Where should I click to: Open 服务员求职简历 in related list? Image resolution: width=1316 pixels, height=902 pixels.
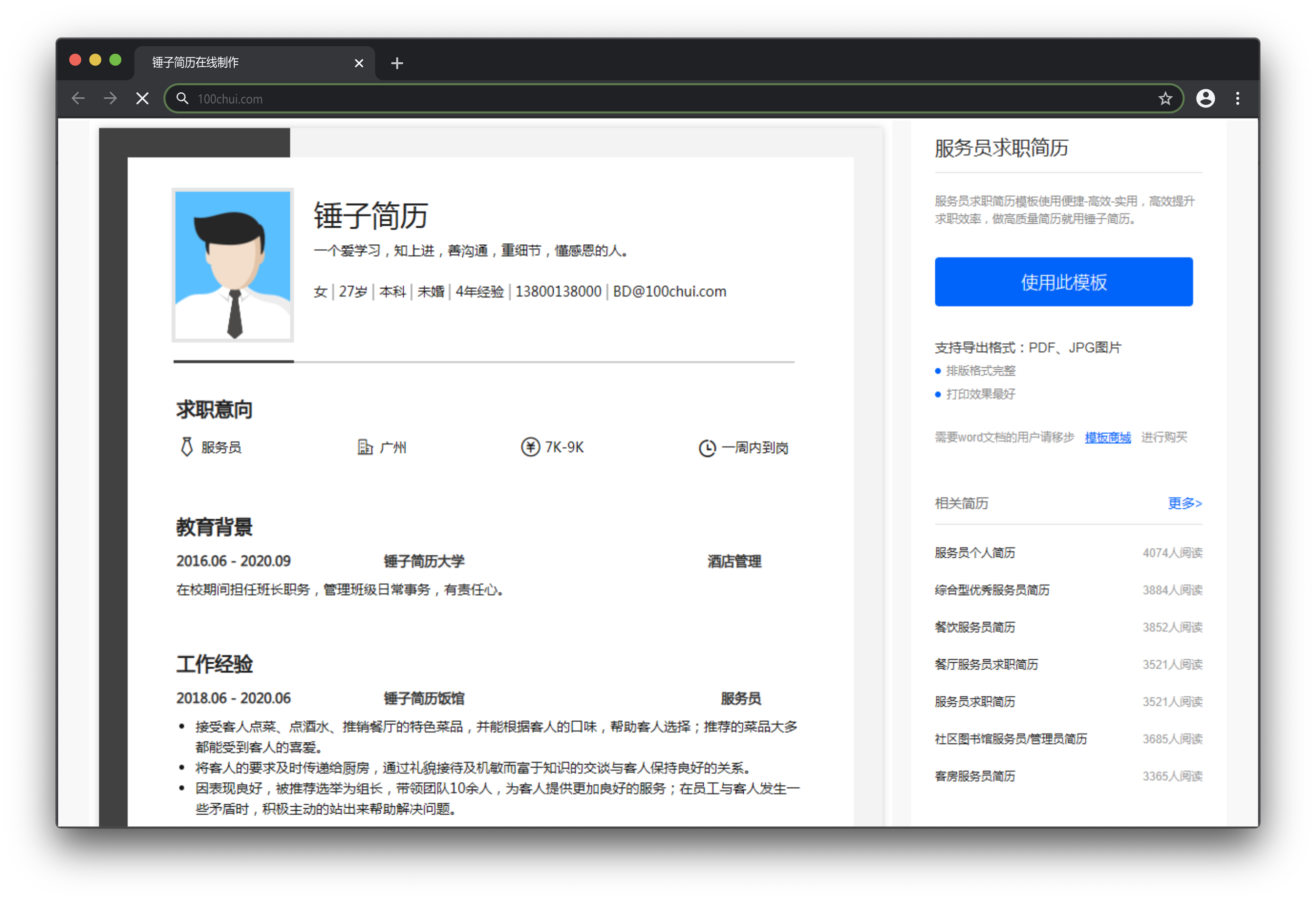pos(974,701)
